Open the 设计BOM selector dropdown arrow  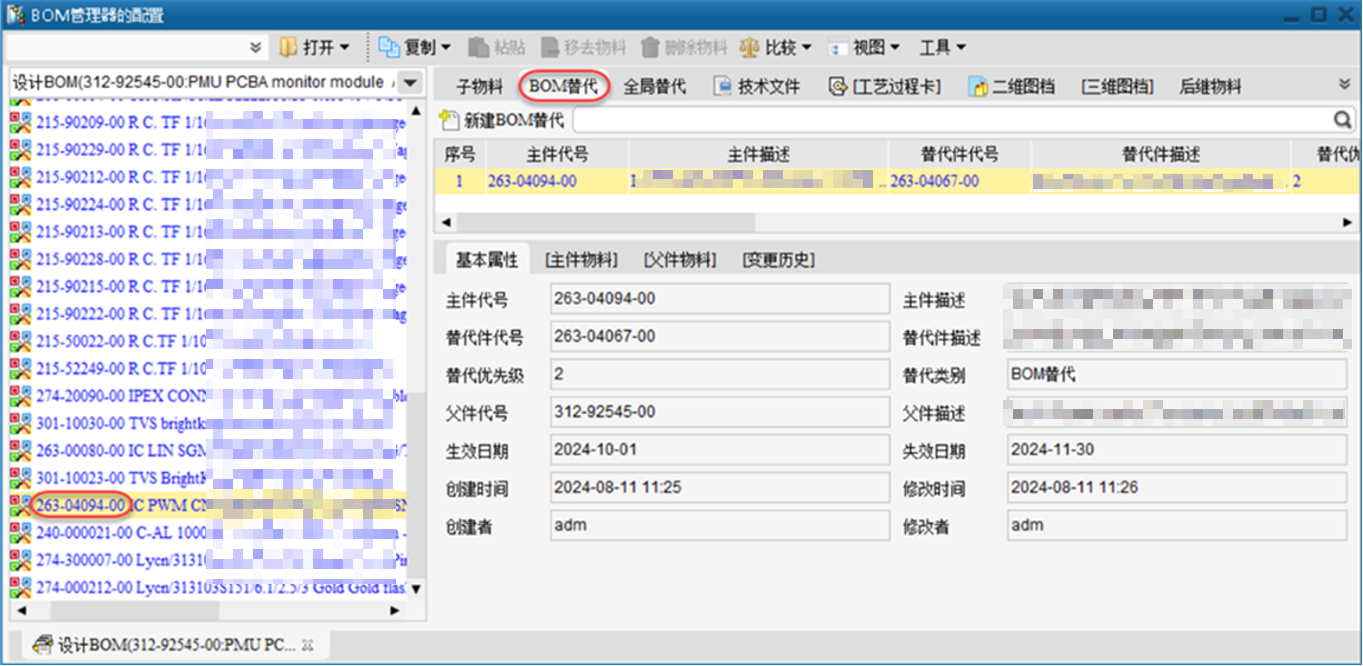(x=412, y=83)
